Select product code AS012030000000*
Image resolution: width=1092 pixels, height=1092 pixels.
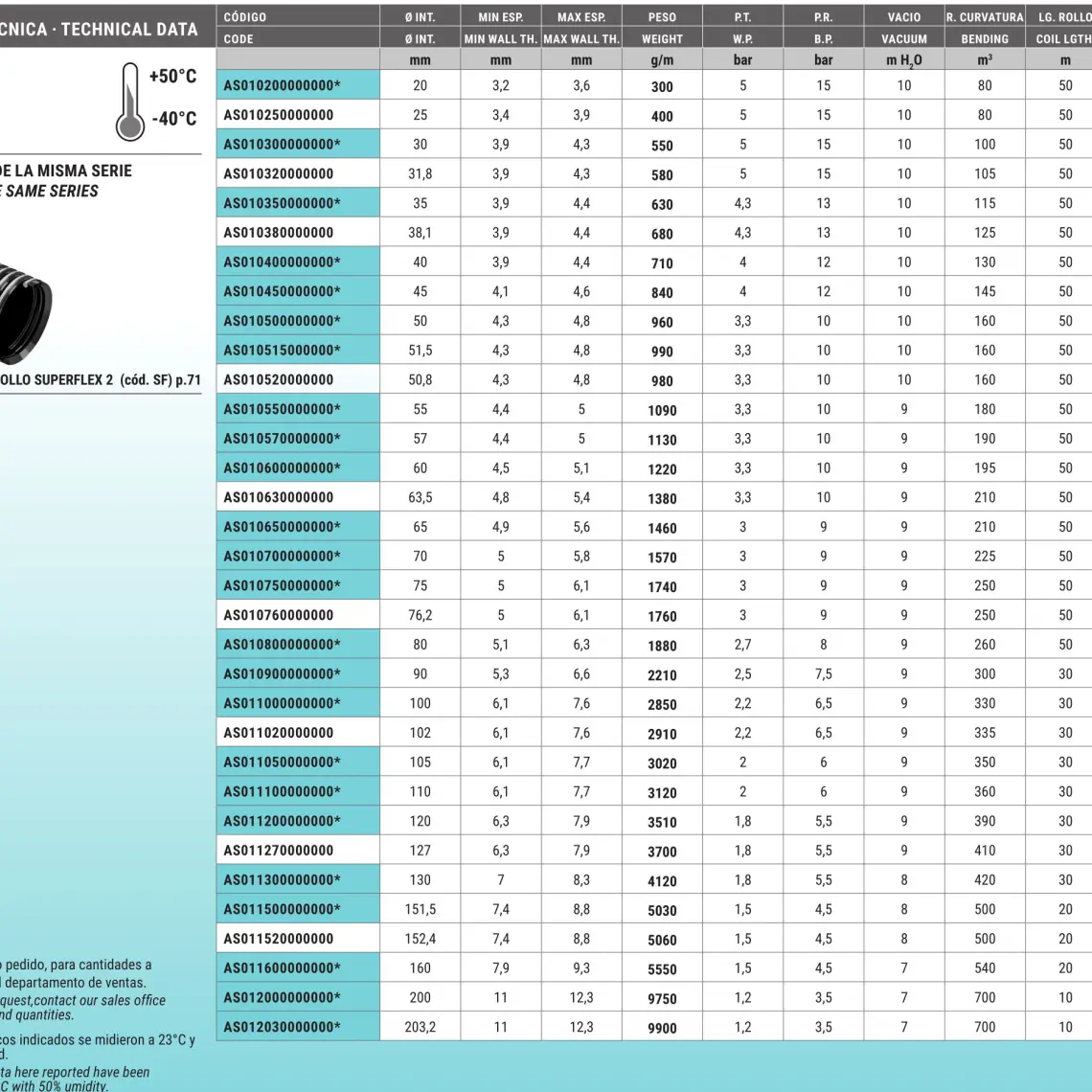point(282,1027)
